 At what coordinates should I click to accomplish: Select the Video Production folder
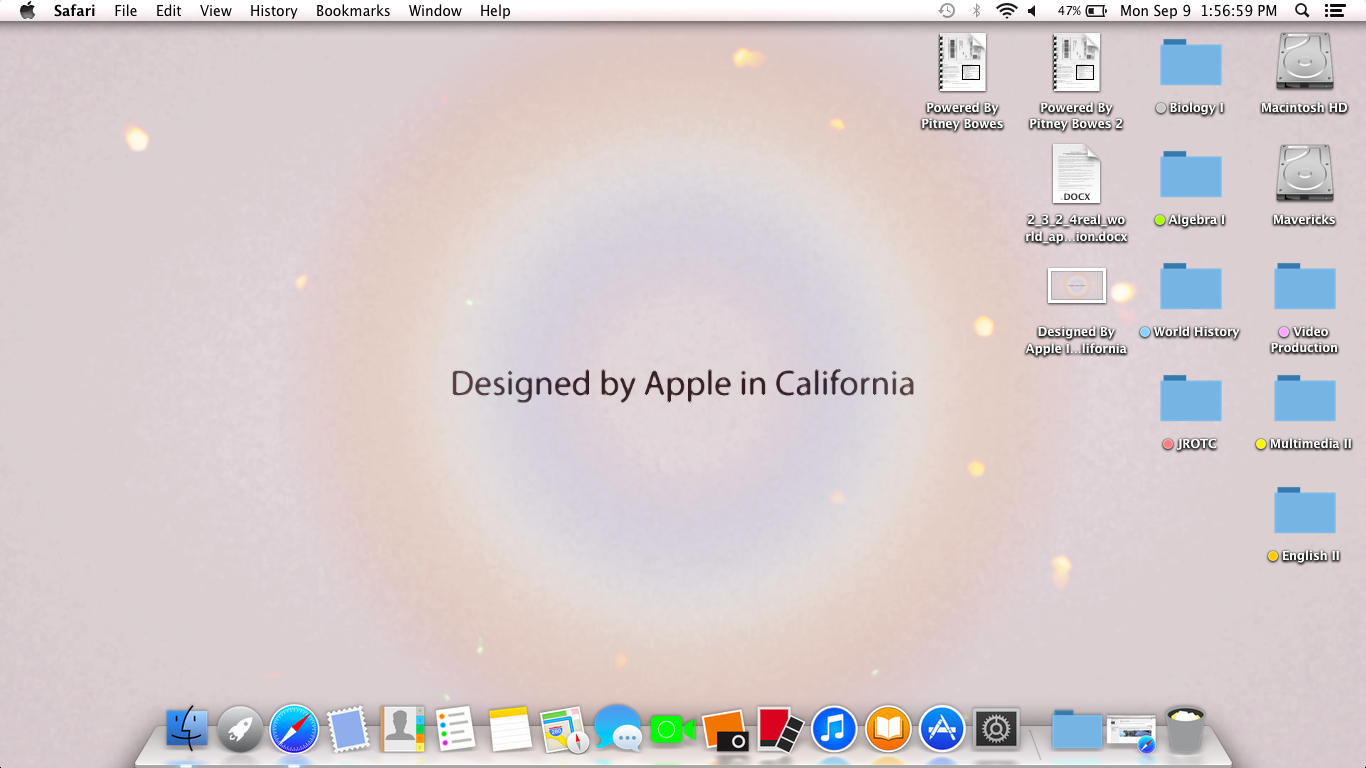[x=1304, y=286]
